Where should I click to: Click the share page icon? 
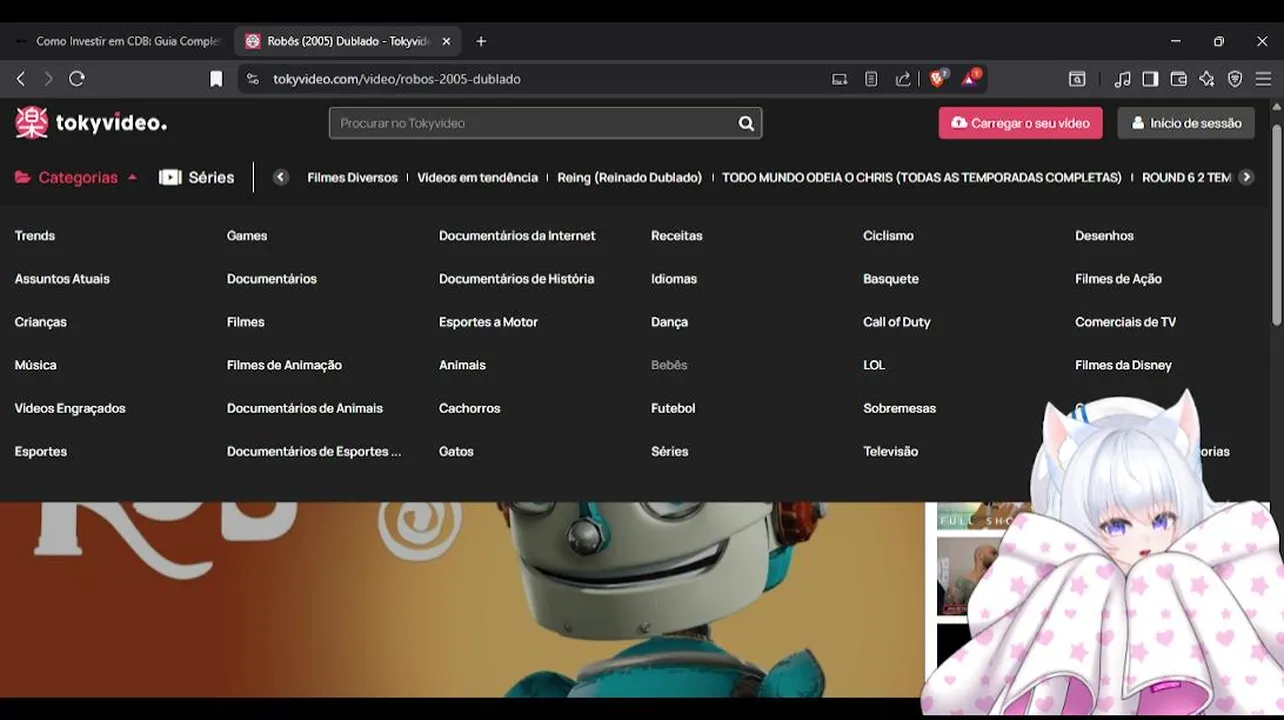pos(903,79)
